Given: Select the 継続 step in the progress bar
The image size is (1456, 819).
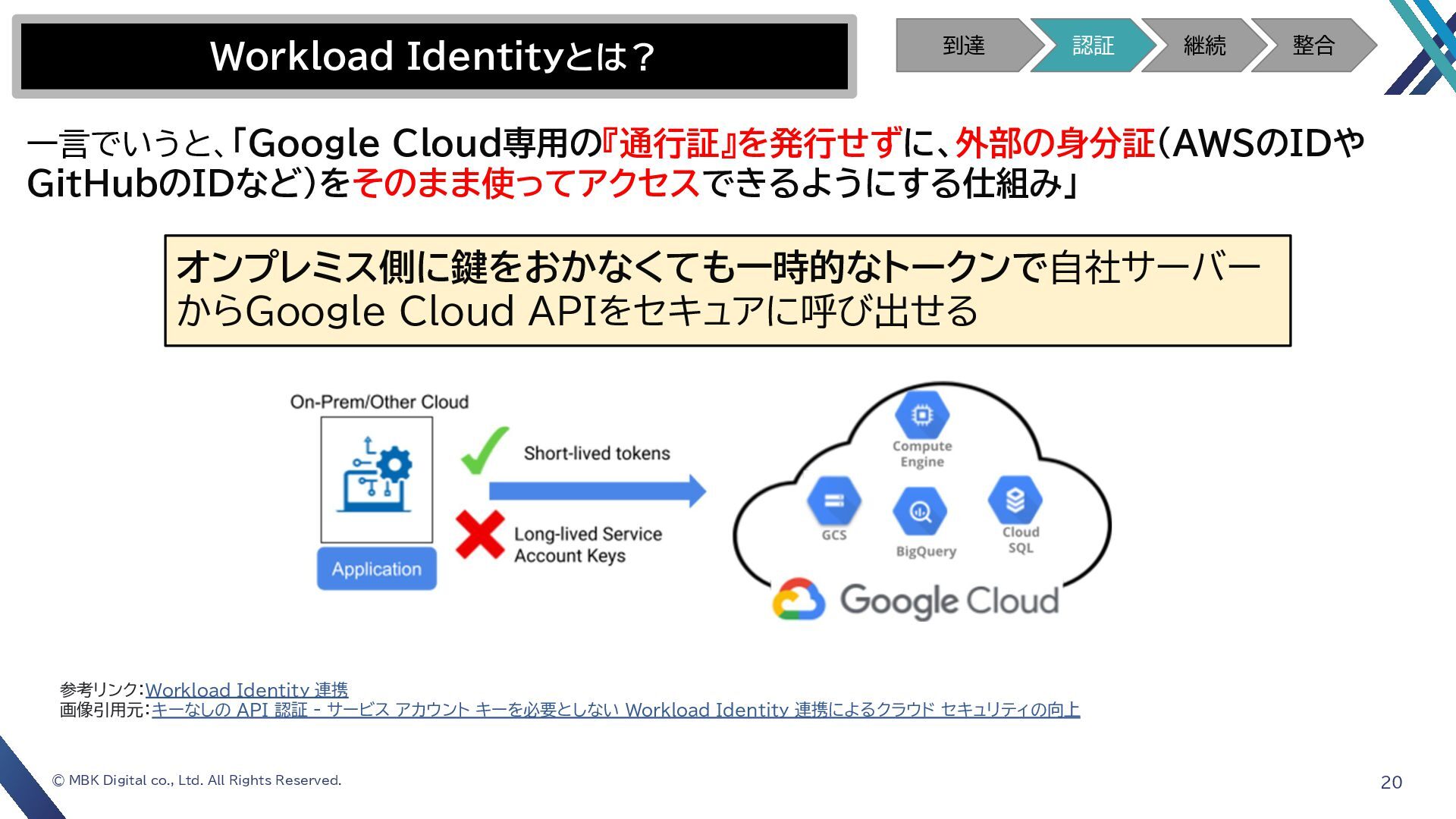Looking at the screenshot, I should [x=1203, y=45].
